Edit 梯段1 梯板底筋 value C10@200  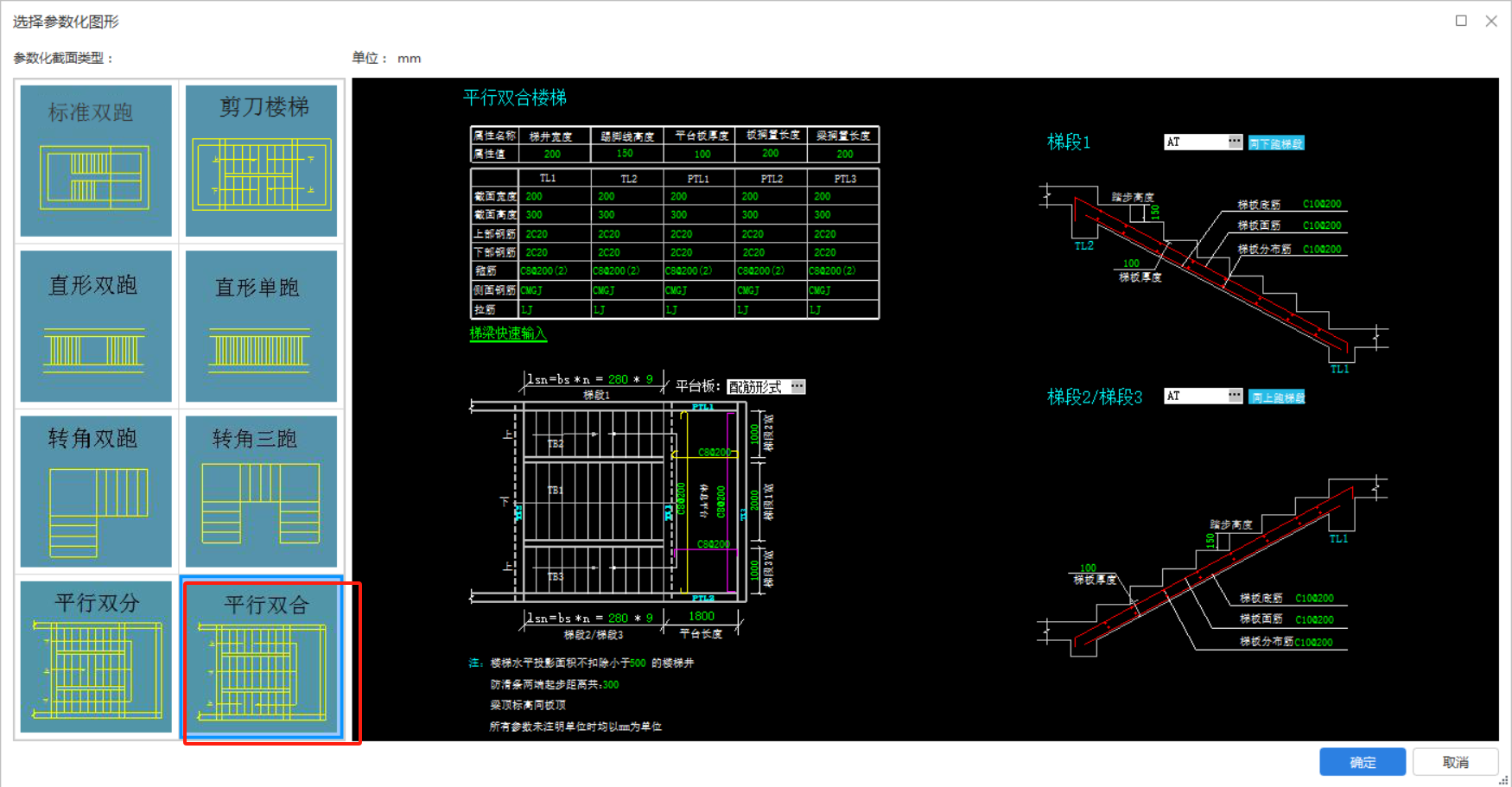coord(1322,205)
